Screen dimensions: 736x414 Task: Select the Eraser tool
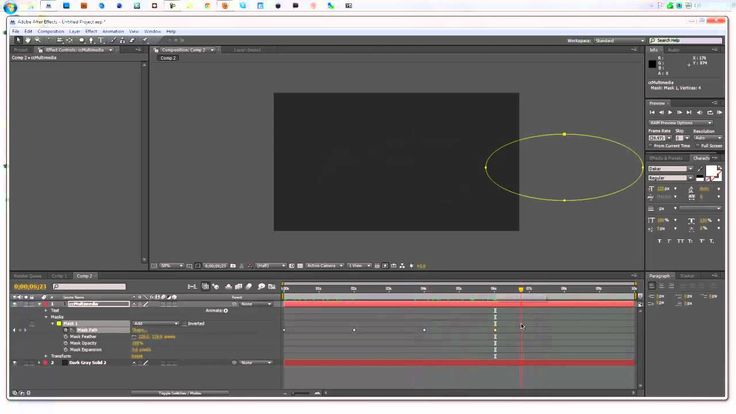coord(132,40)
